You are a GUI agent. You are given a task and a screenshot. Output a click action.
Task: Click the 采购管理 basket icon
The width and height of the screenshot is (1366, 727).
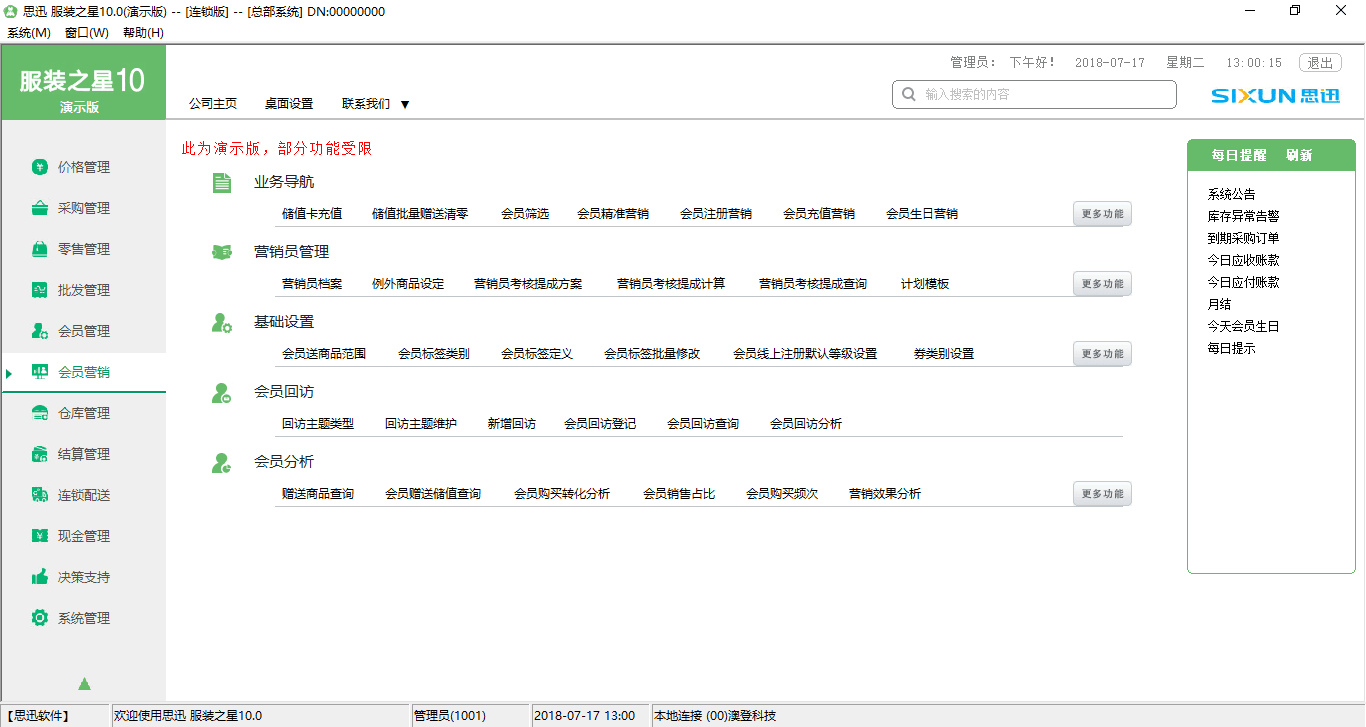[40, 208]
